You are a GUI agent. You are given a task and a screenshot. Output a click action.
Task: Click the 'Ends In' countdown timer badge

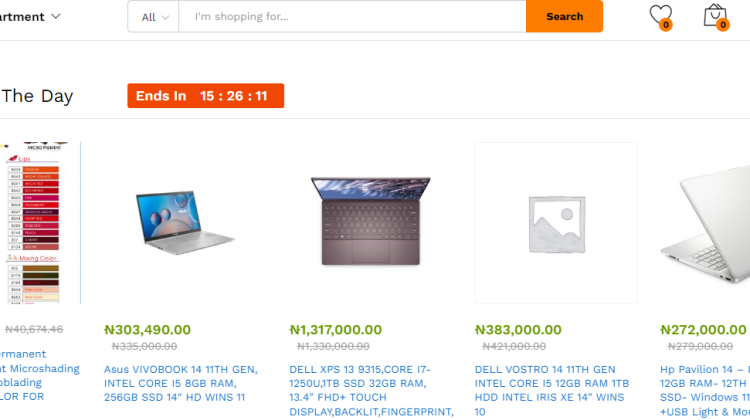[x=205, y=96]
